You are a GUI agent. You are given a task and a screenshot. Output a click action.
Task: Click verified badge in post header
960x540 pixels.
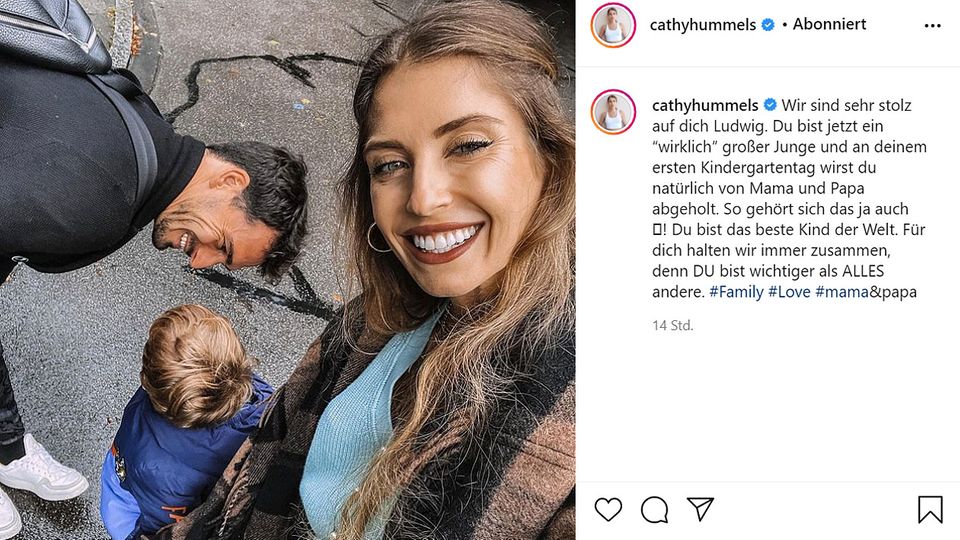point(768,25)
